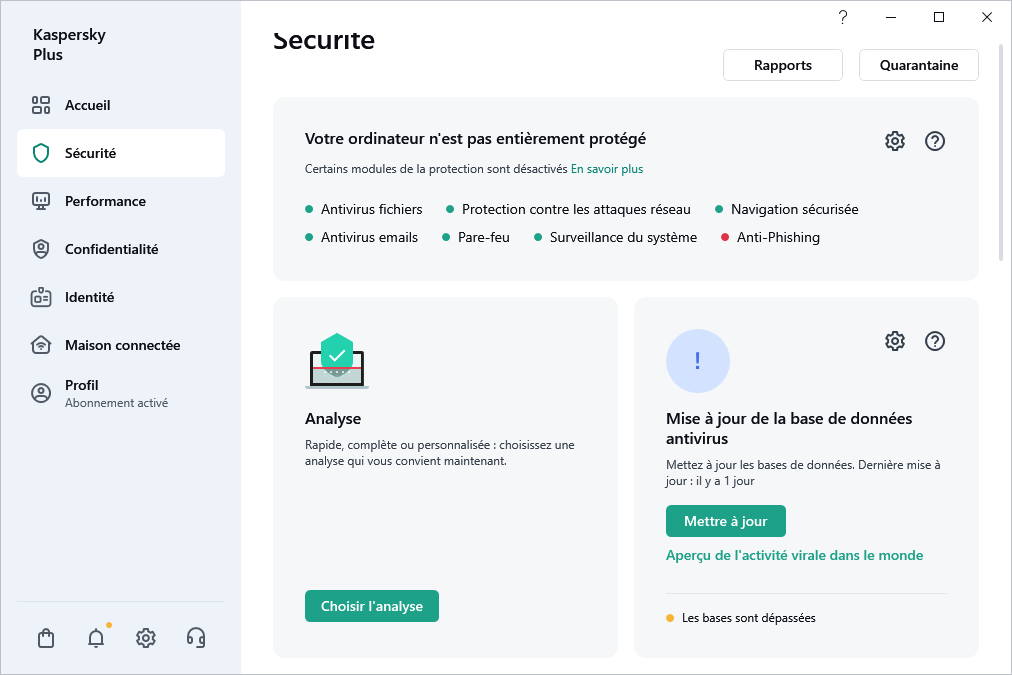Click the Mettre à jour button

[x=725, y=521]
